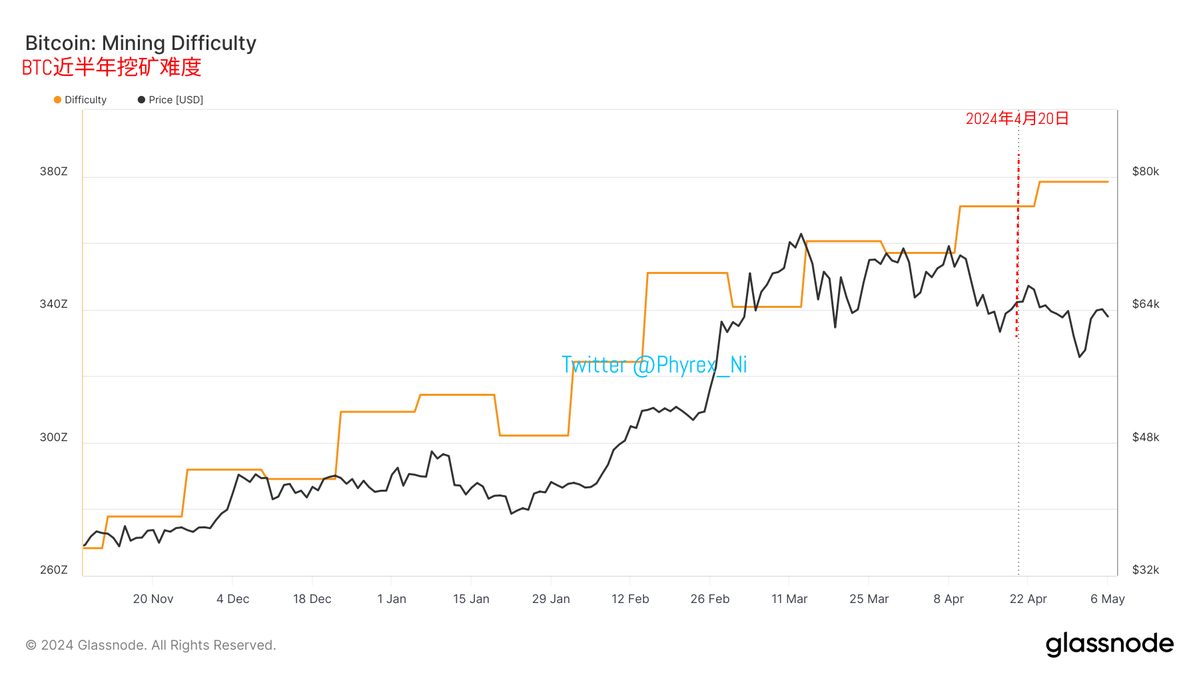Toggle the Price [USD] legend label
The height and width of the screenshot is (675, 1199).
tap(176, 100)
